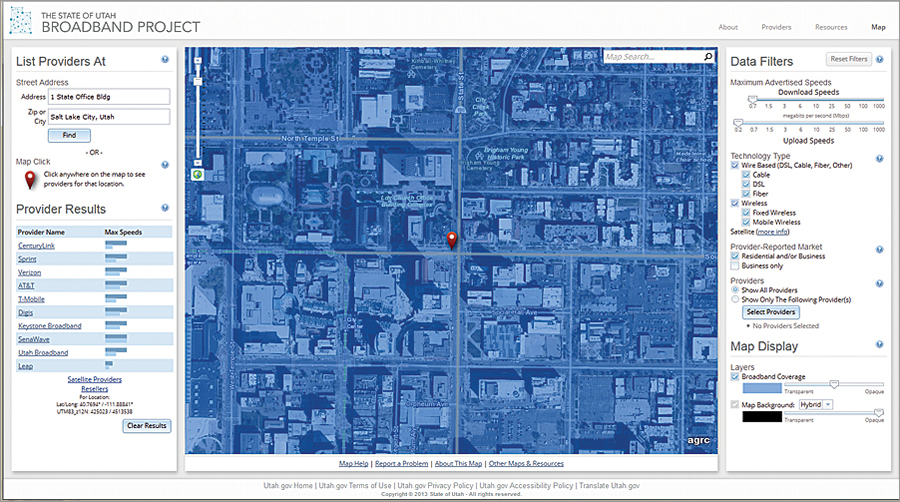Viewport: 900px width, 502px height.
Task: Click the red marker icon under Map Click
Action: (x=30, y=180)
